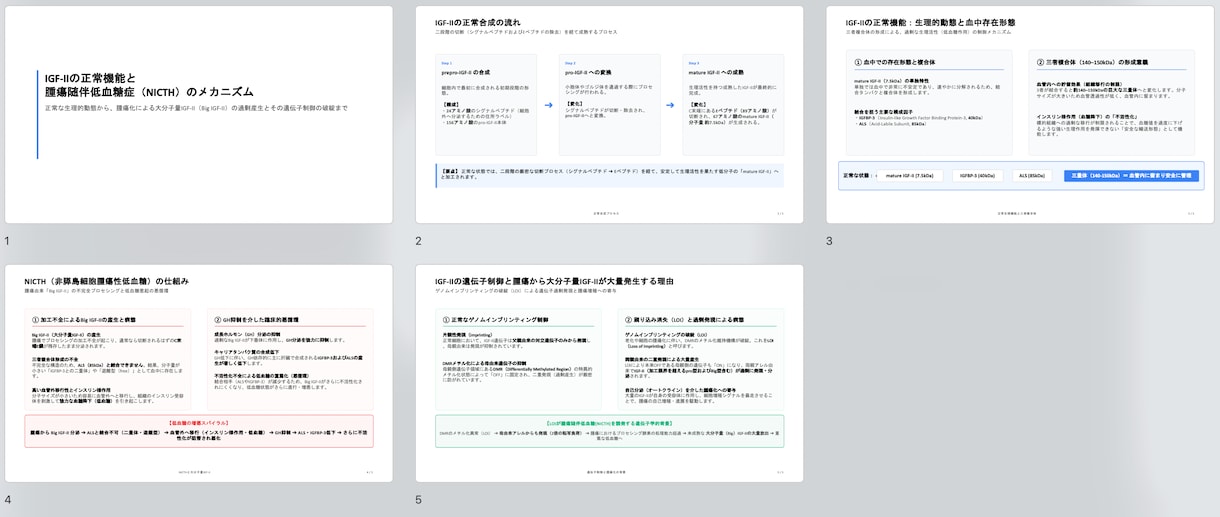This screenshot has width=1220, height=517.
Task: Click the slide 1 subtitle beginning '正常な生理的動態から'
Action: (x=196, y=107)
